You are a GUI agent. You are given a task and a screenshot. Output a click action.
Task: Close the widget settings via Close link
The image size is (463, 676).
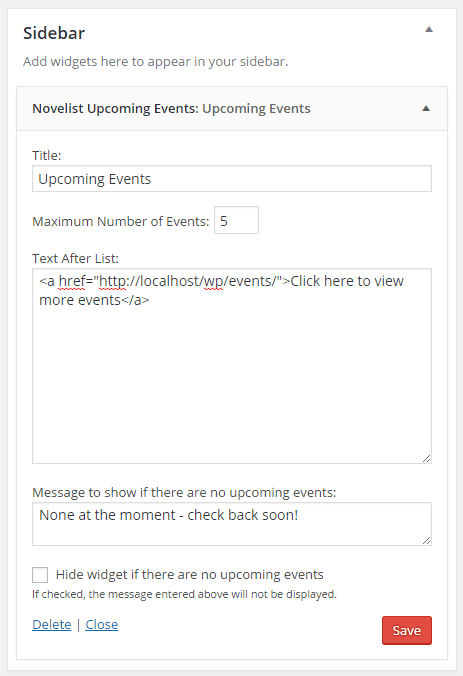(x=102, y=624)
